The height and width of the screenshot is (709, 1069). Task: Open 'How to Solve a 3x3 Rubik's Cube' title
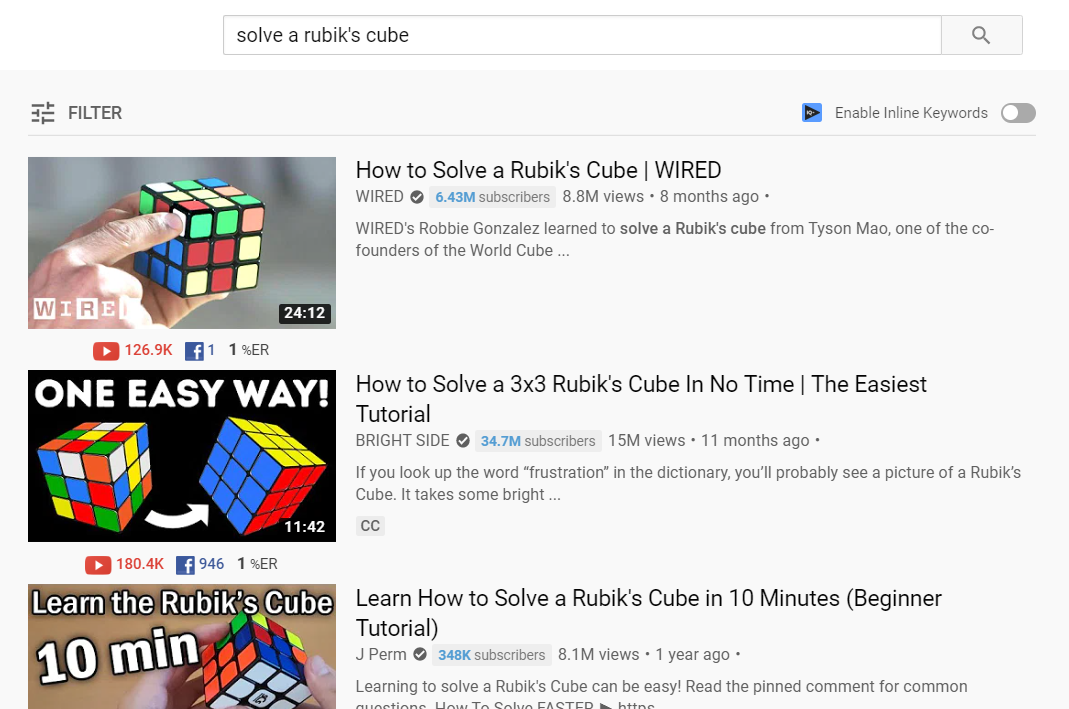[x=641, y=399]
